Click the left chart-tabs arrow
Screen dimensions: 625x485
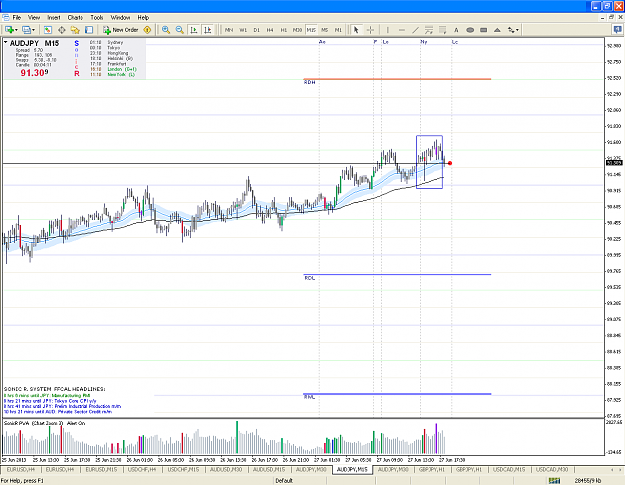point(610,470)
